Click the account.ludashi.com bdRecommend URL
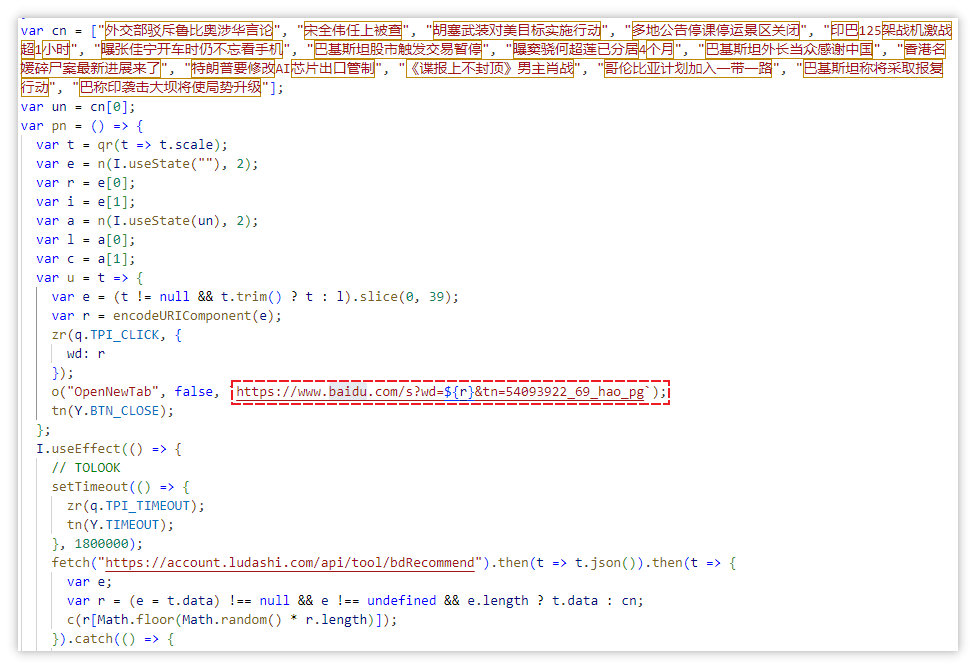The width and height of the screenshot is (976, 669). (x=290, y=563)
